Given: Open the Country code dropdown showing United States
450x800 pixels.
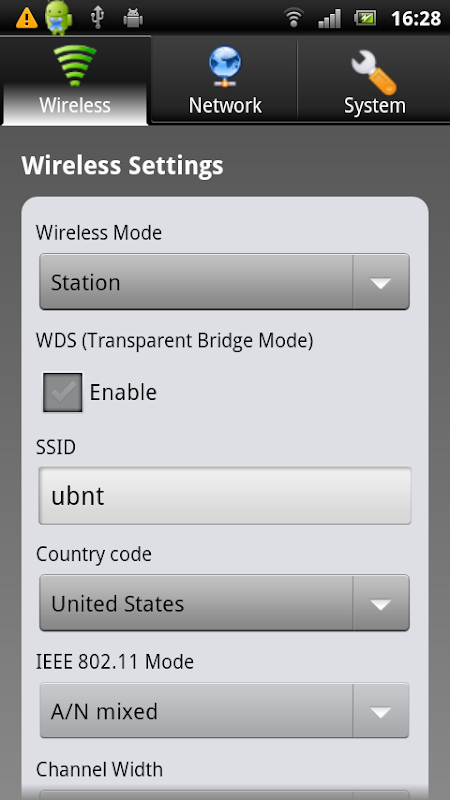Looking at the screenshot, I should (224, 603).
